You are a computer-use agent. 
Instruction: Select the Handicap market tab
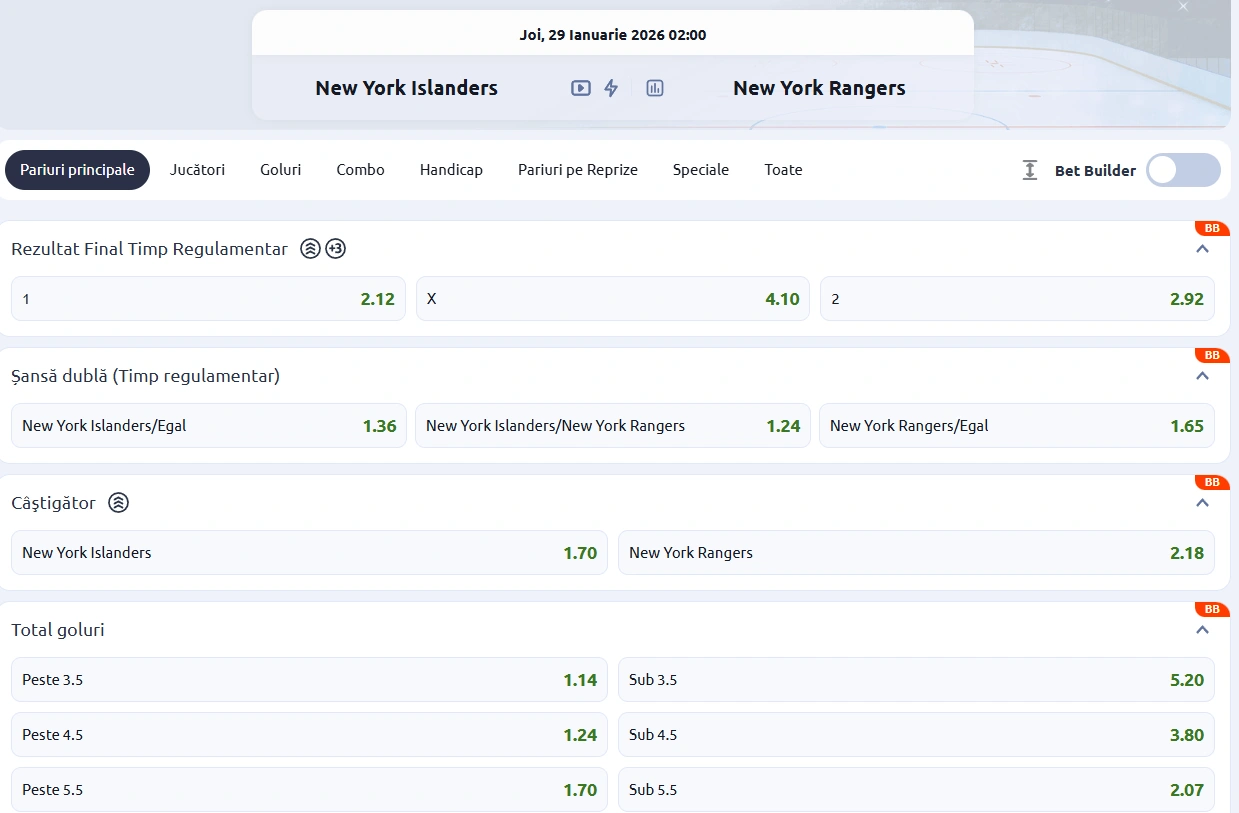click(x=451, y=170)
